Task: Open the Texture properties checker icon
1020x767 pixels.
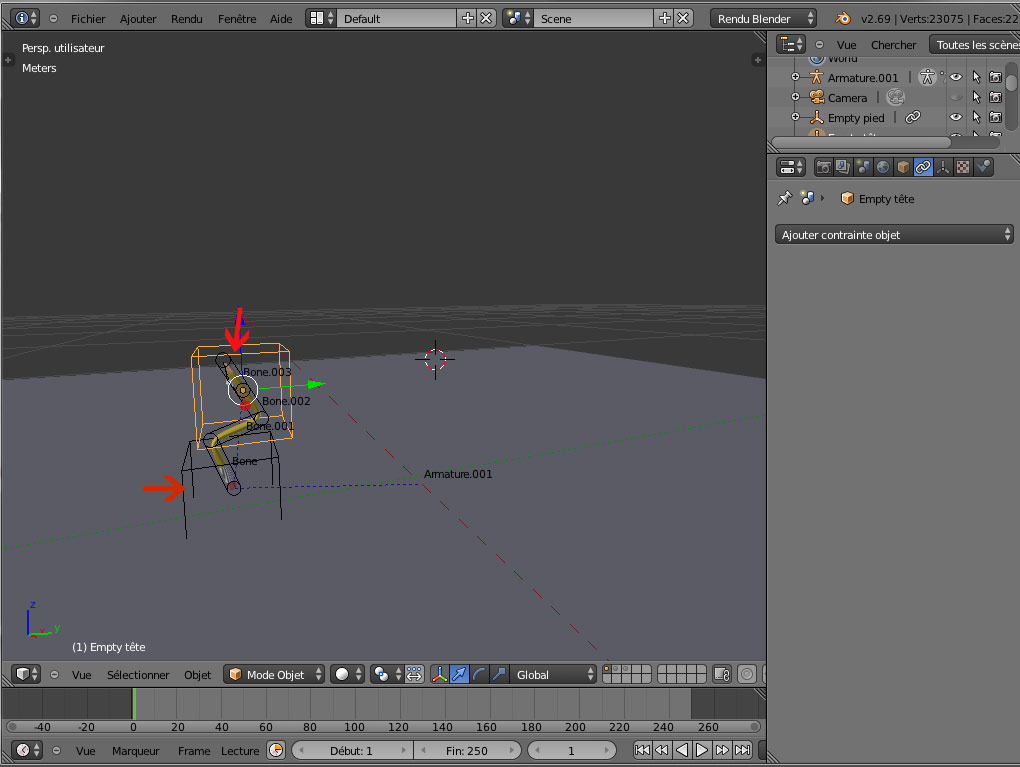Action: point(963,167)
